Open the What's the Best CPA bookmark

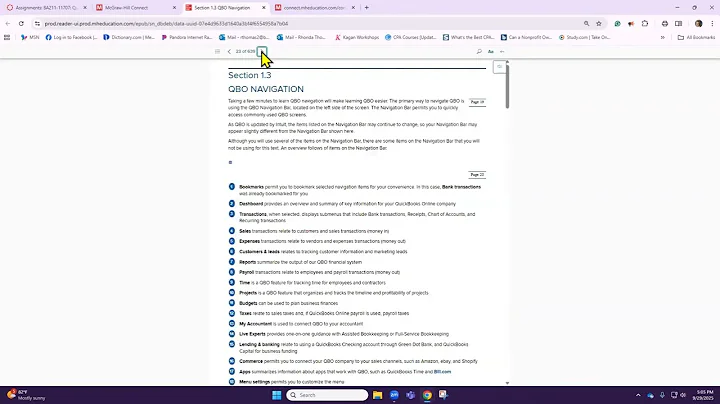pos(468,37)
